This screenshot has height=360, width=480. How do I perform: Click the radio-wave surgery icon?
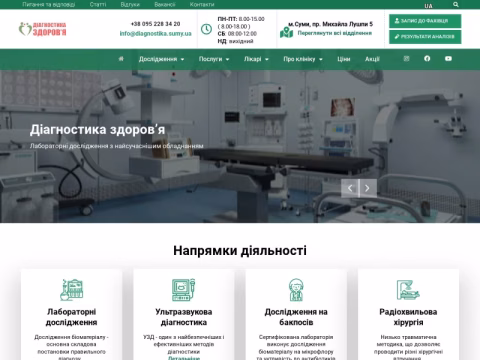408,290
